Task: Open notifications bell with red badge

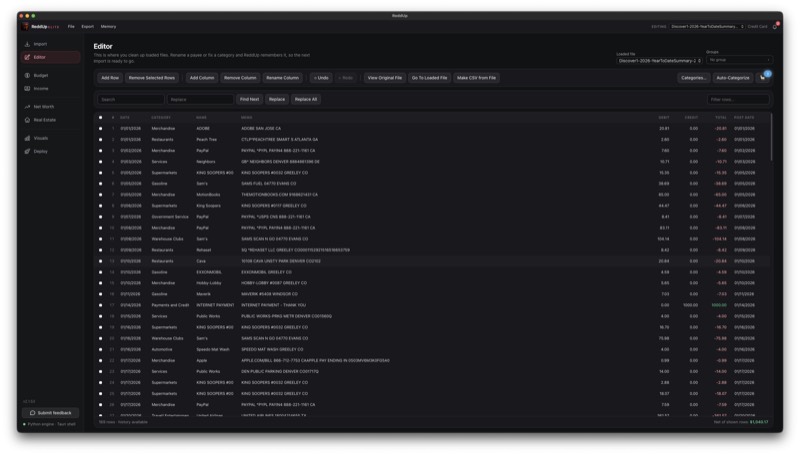Action: [x=775, y=26]
